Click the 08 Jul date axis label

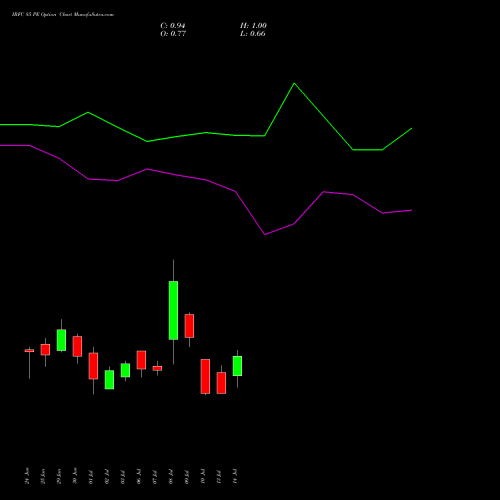click(x=171, y=476)
